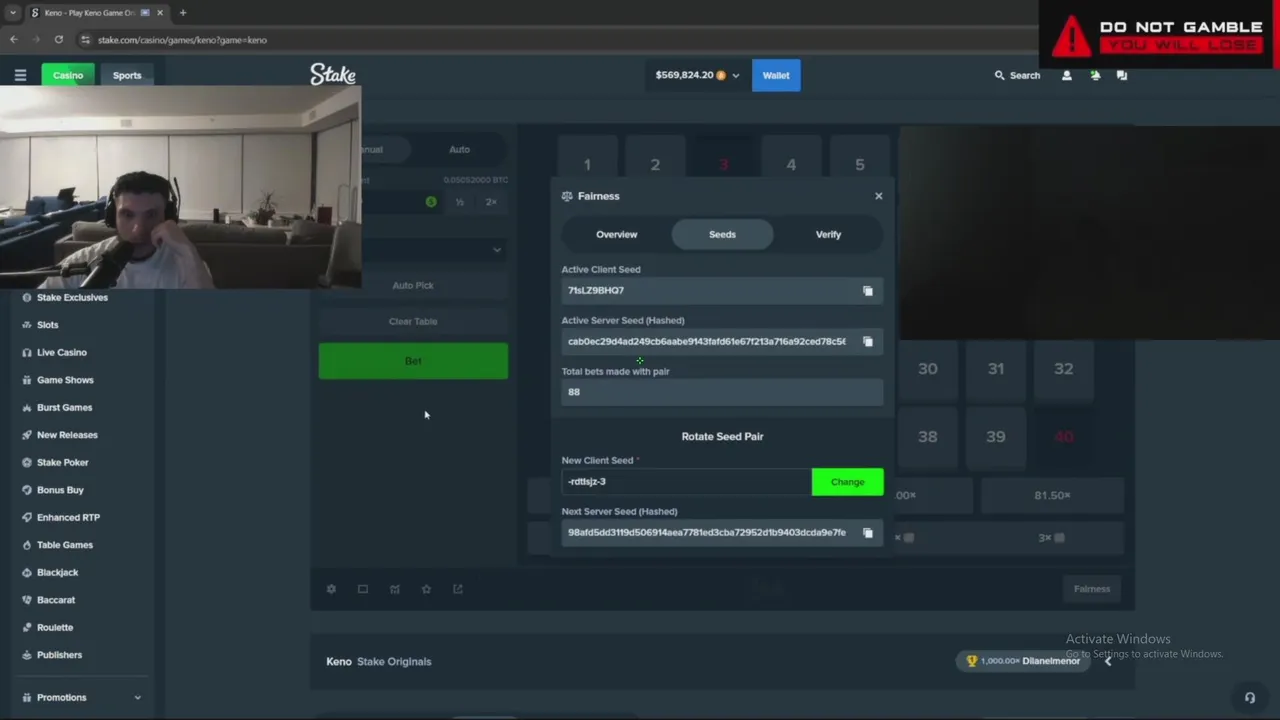Click the trophy 1,000.00× Dilanelmenor badge
This screenshot has height=720, width=1280.
point(1022,661)
